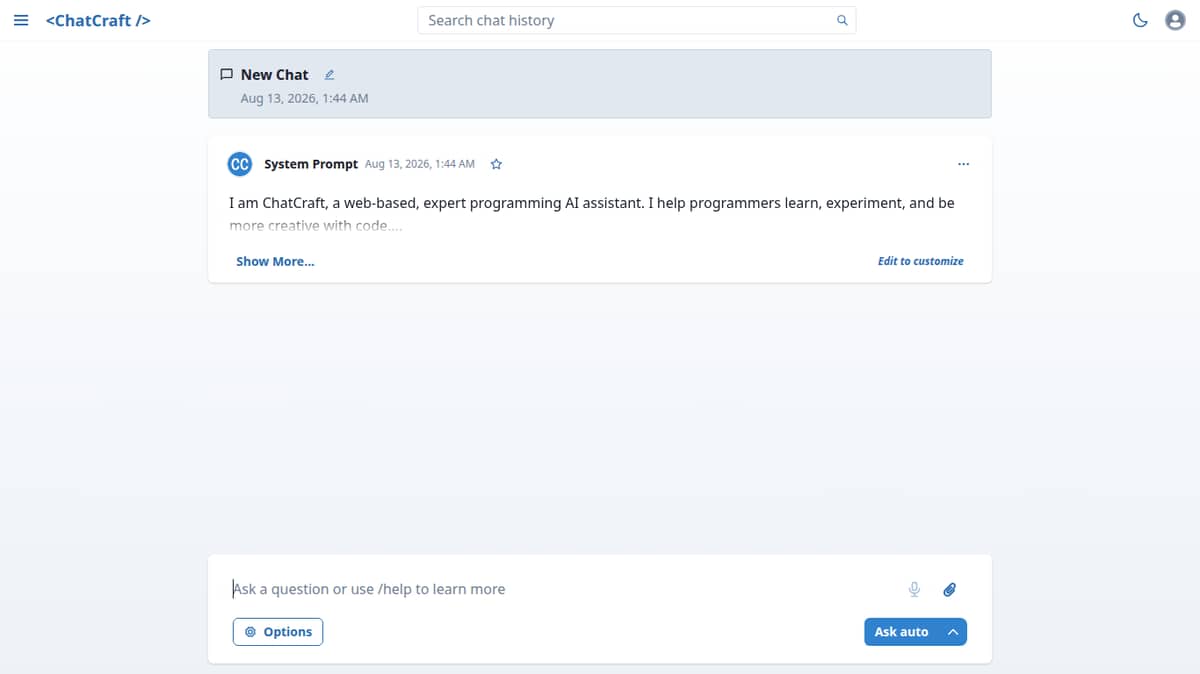
Task: Click Edit to customize link
Action: (x=921, y=261)
